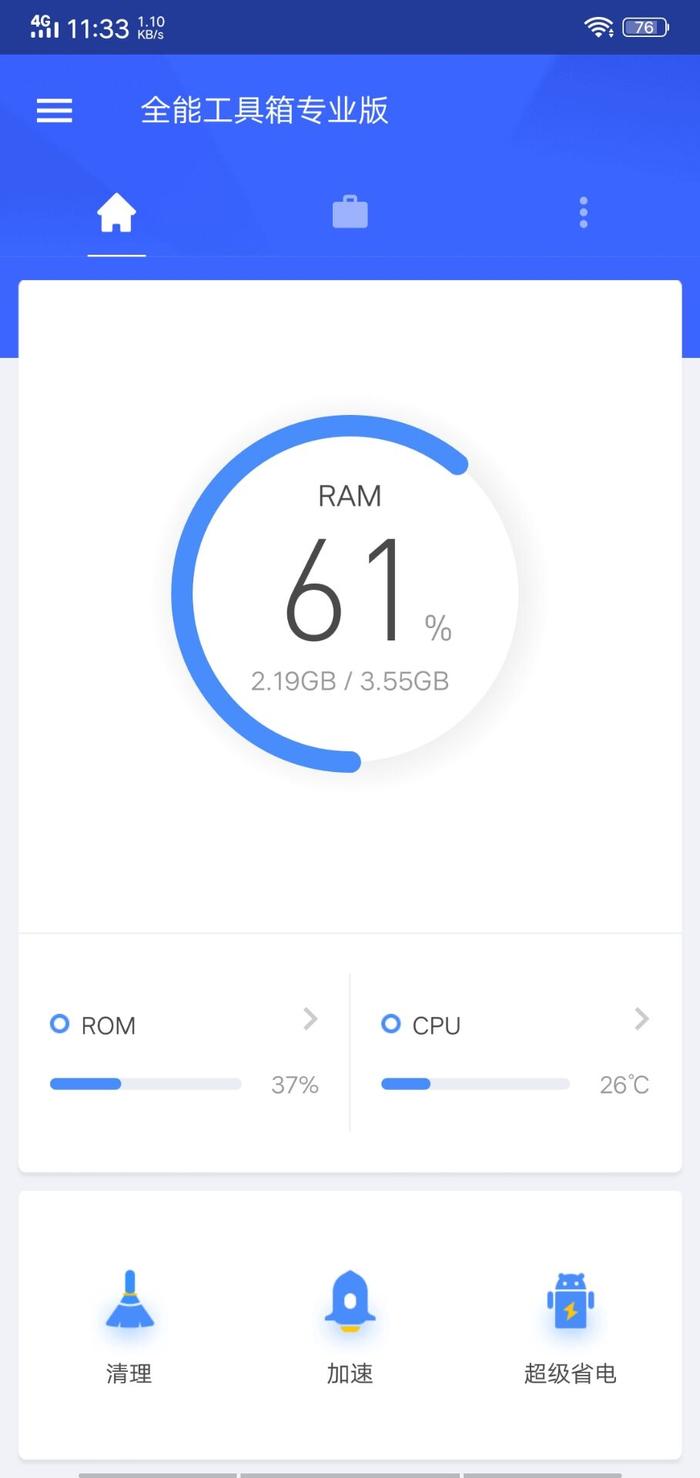Tap the 加速 label text

350,1374
